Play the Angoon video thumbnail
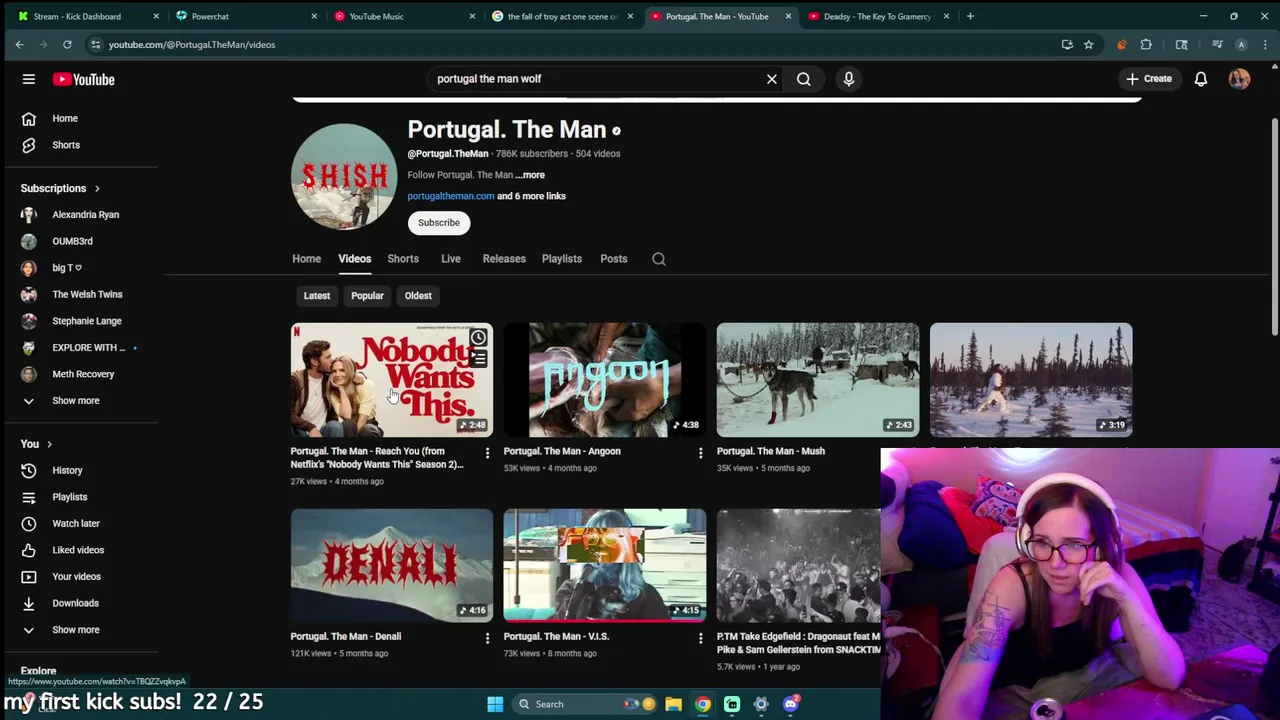The height and width of the screenshot is (720, 1280). pos(605,380)
